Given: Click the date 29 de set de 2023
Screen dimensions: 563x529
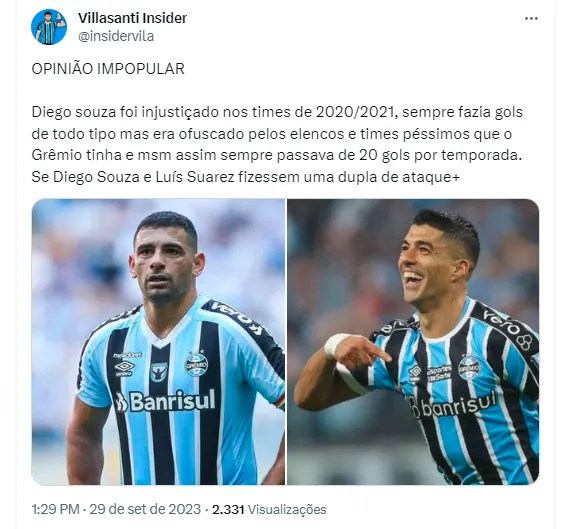Looking at the screenshot, I should click(145, 509).
